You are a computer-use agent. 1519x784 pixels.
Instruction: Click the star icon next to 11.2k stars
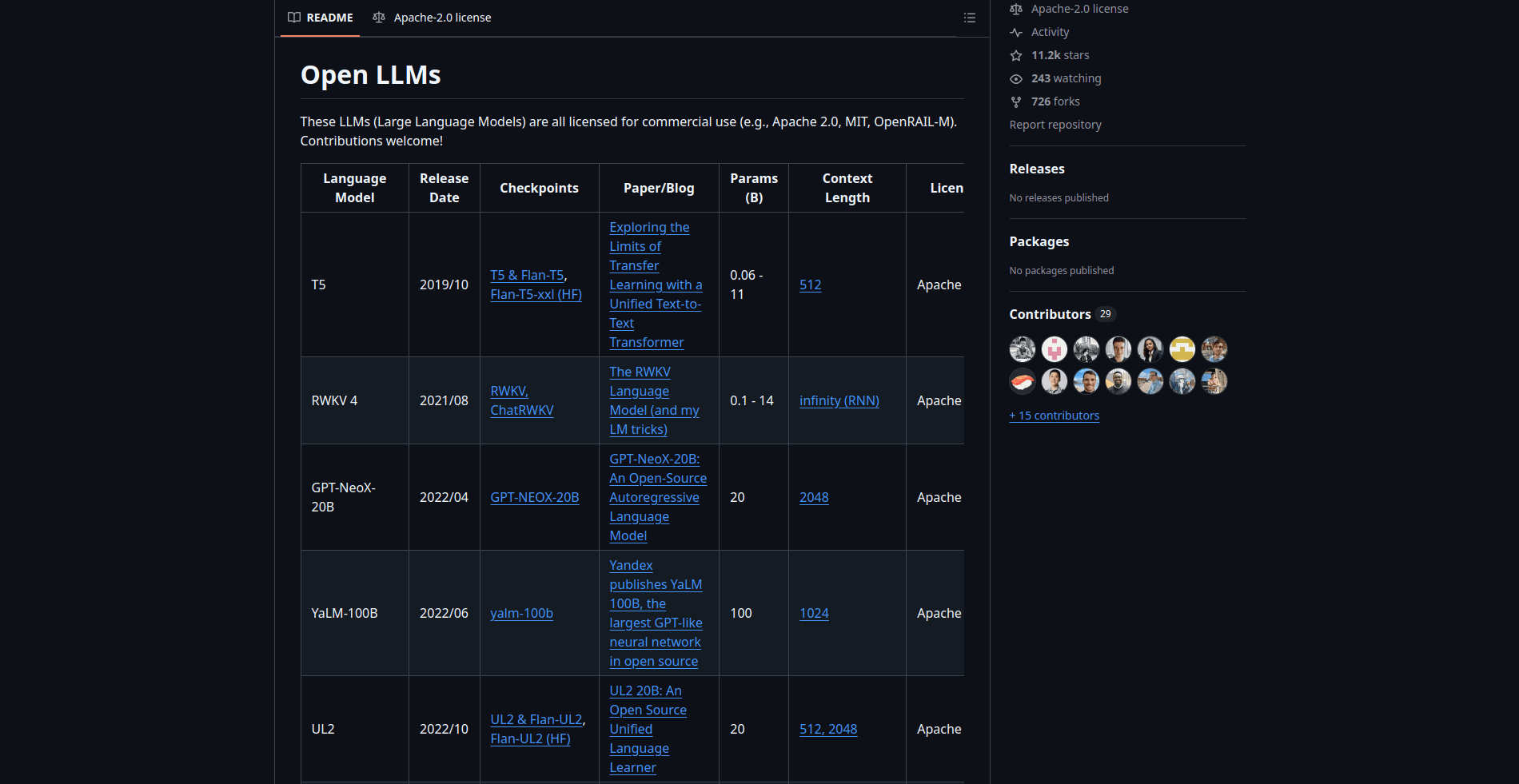pyautogui.click(x=1016, y=55)
